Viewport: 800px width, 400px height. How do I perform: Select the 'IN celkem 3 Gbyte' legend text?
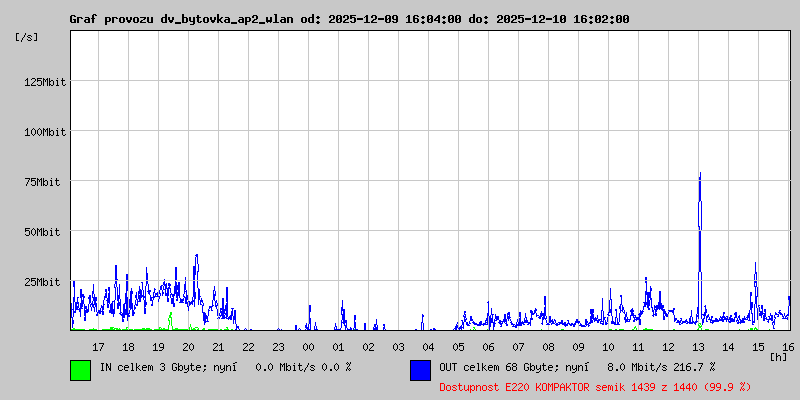point(153,367)
